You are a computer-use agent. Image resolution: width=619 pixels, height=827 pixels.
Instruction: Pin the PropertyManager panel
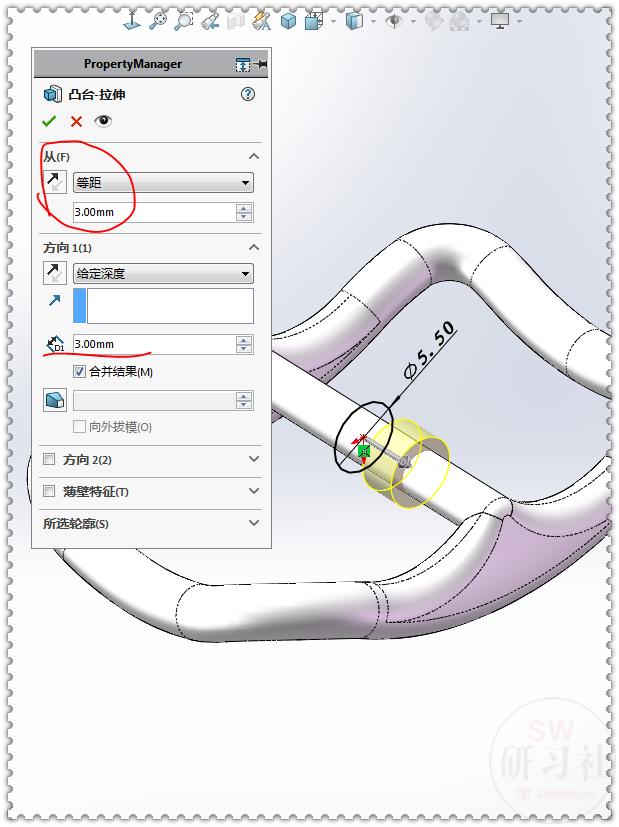(x=260, y=64)
